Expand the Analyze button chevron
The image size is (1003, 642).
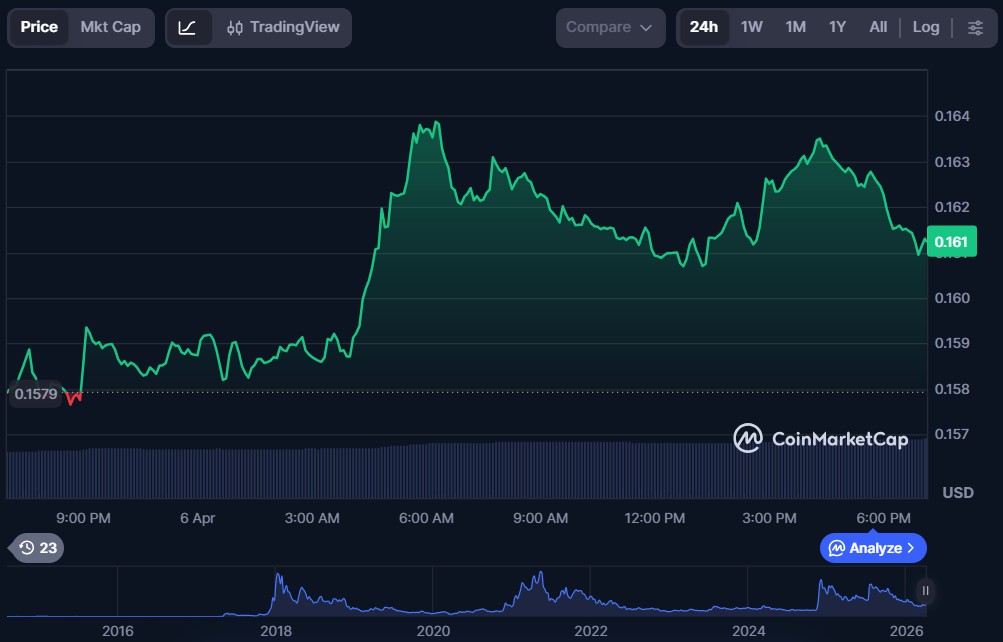point(910,548)
